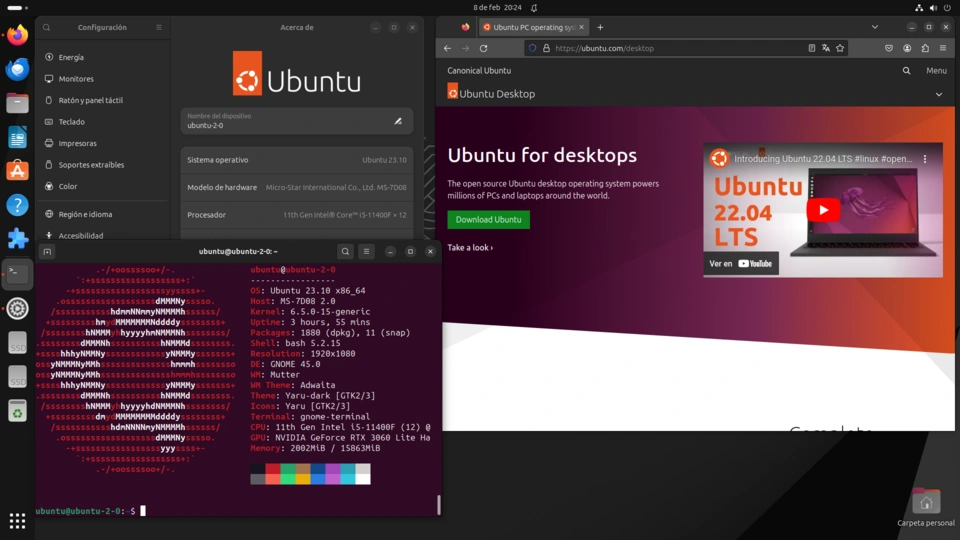Switch to Ubuntu PC operating system tab
The image size is (960, 540).
pyautogui.click(x=530, y=27)
